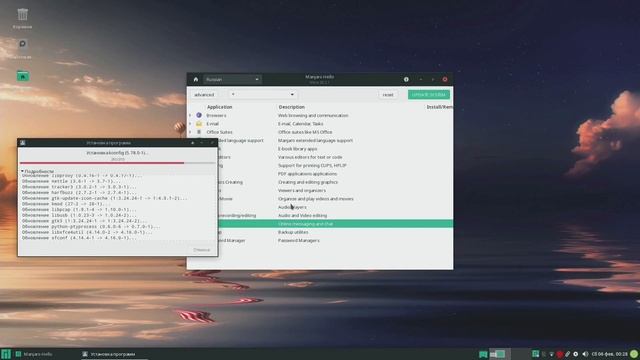This screenshot has height=360, width=640.
Task: Click the Отмена cancel button in installer
Action: pos(201,249)
